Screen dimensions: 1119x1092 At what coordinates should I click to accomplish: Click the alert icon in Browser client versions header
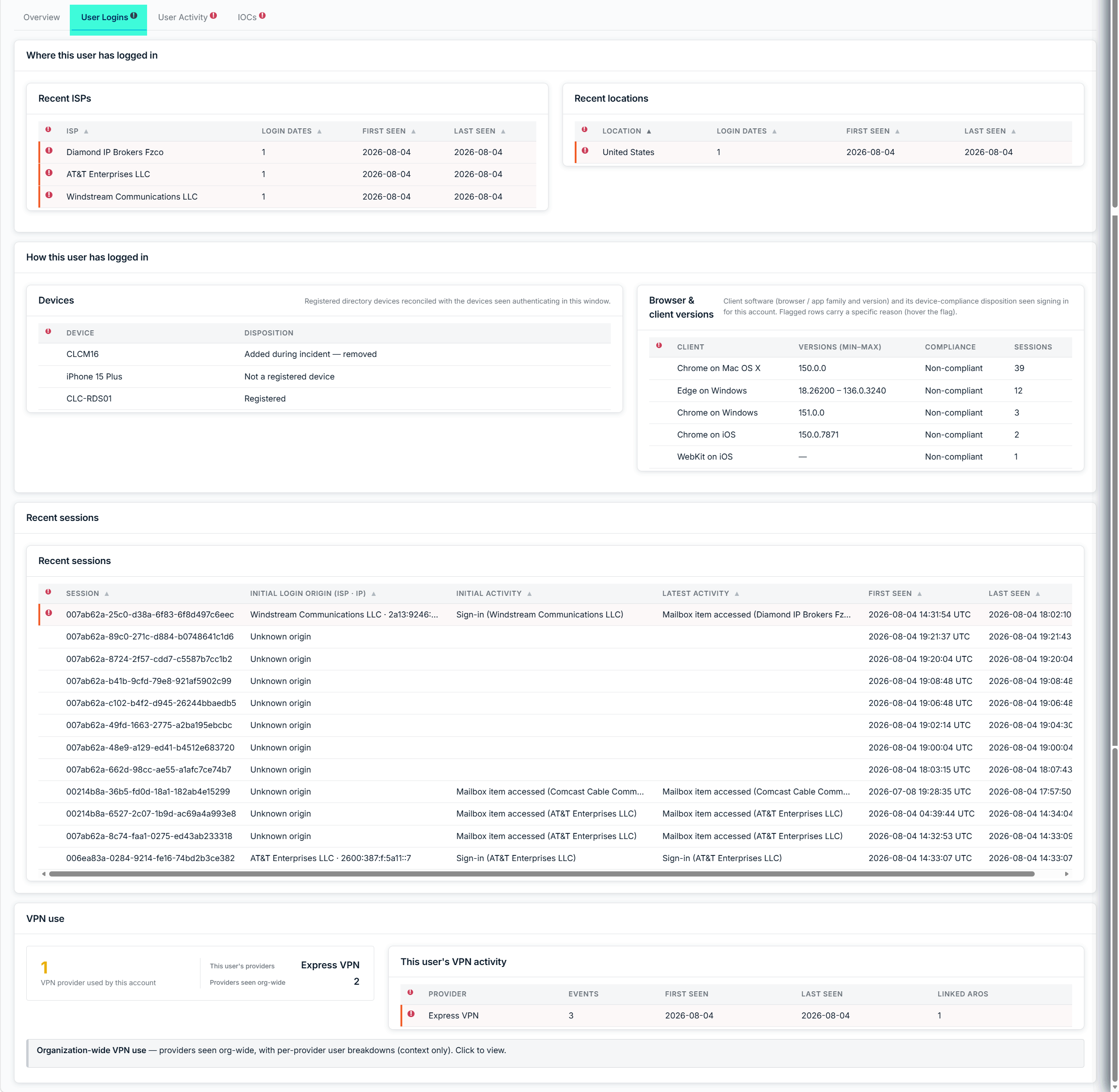click(659, 345)
